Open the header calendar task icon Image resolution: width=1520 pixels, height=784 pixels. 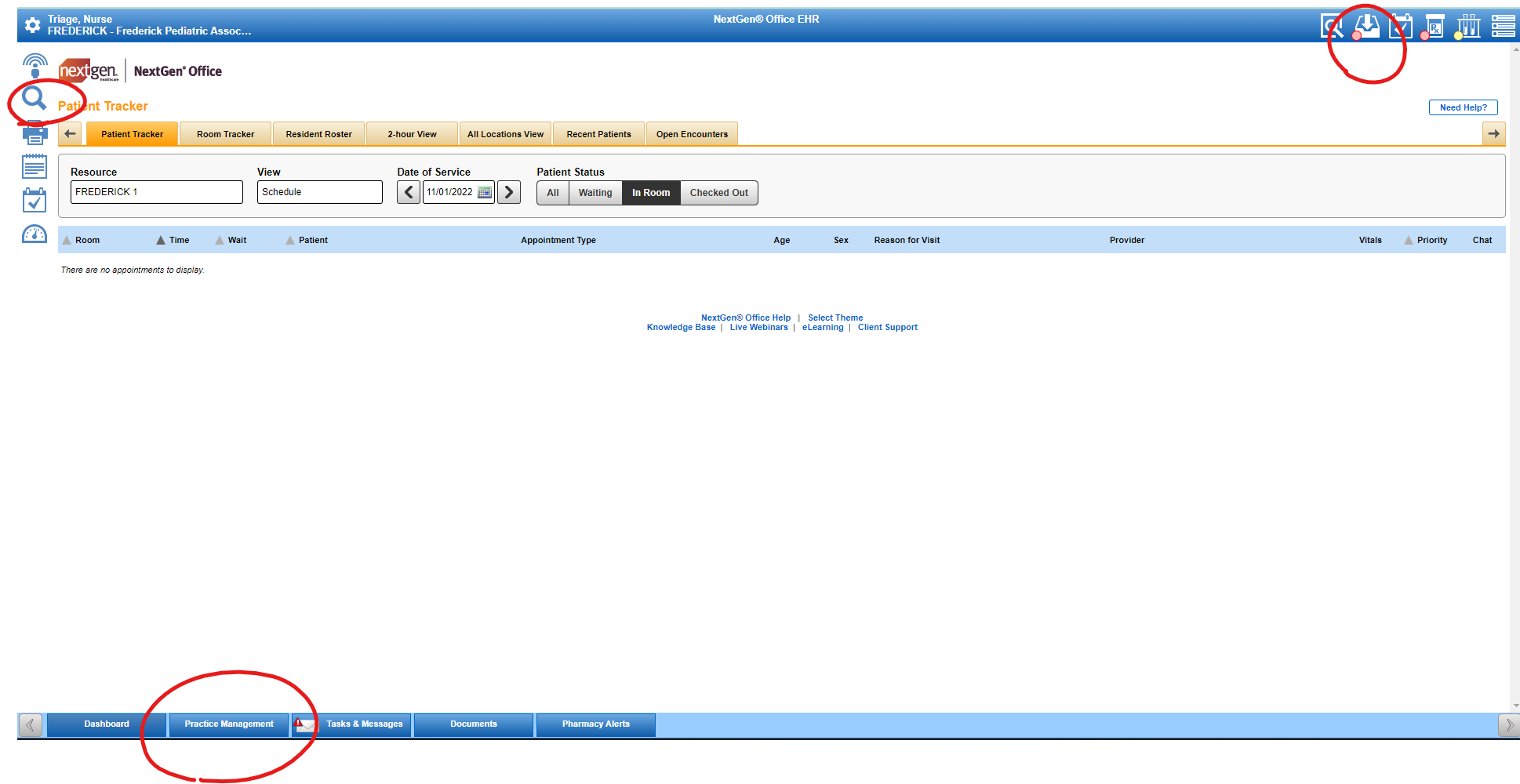1401,26
